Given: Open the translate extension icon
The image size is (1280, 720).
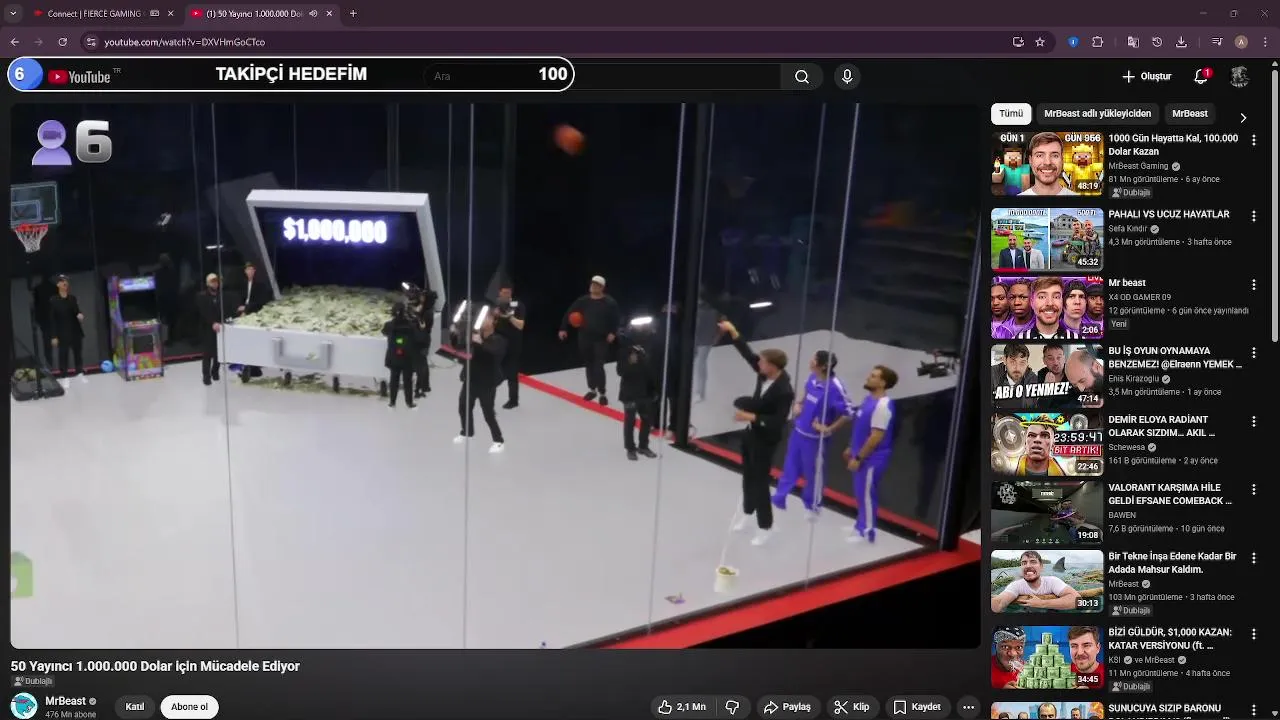Looking at the screenshot, I should (x=1133, y=42).
